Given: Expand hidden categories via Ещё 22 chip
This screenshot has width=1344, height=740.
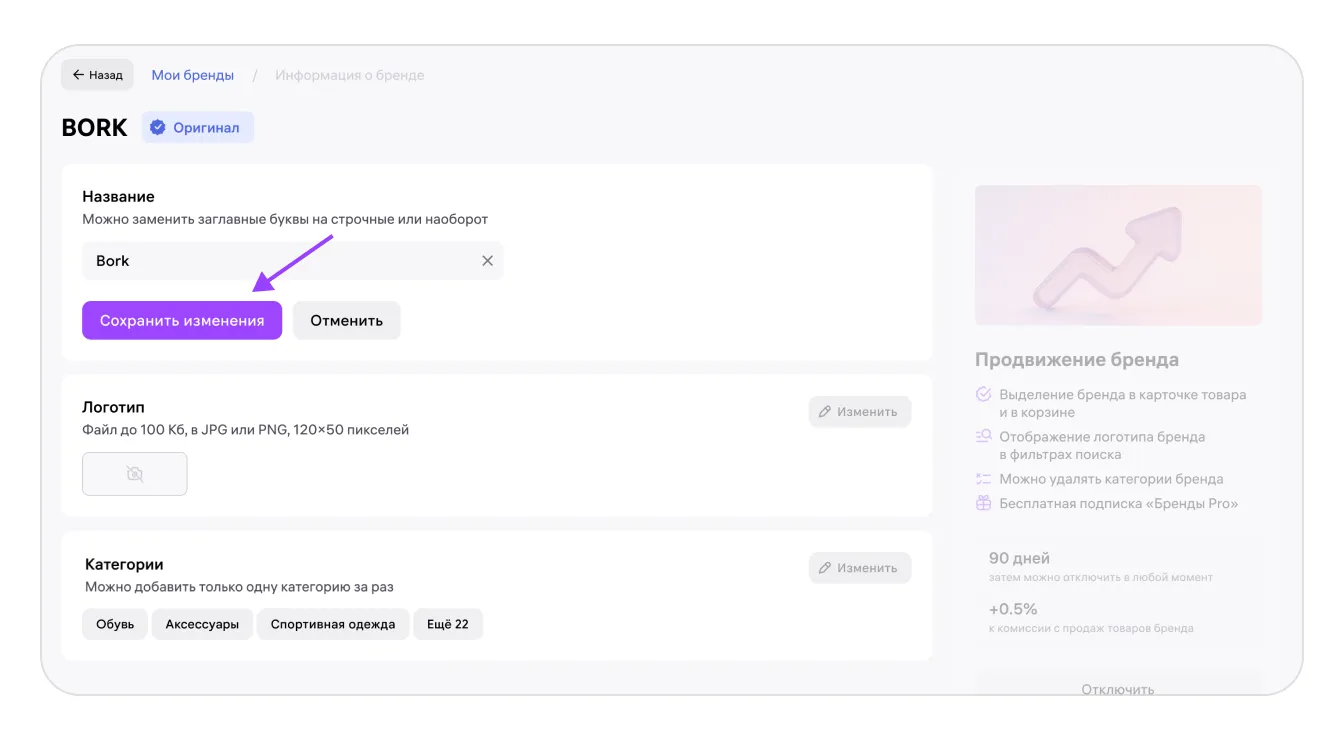Looking at the screenshot, I should coord(448,624).
